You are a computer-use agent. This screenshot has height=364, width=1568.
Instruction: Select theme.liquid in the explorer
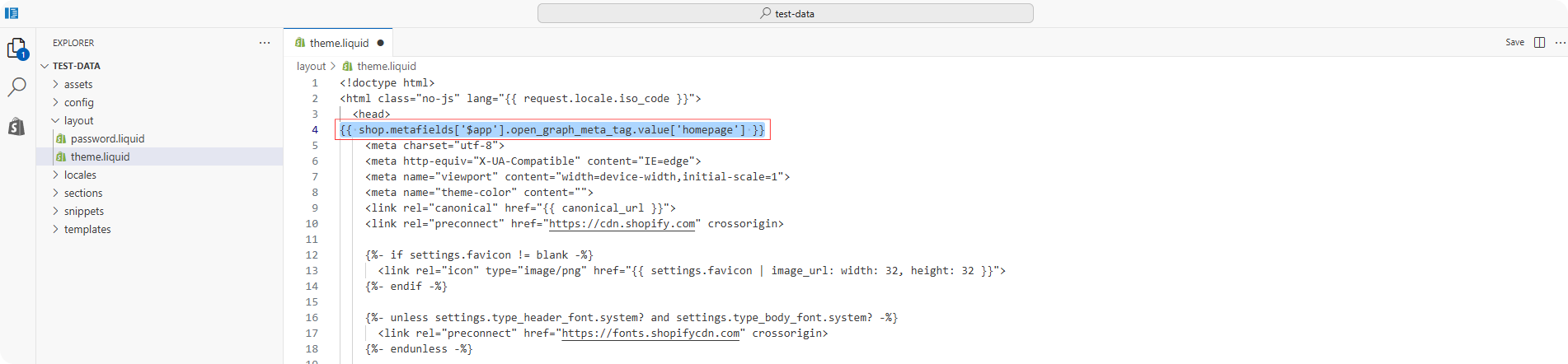click(x=160, y=156)
